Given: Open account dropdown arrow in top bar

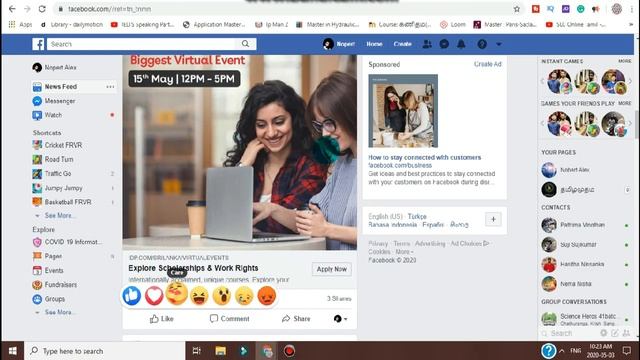Looking at the screenshot, I should [x=499, y=44].
